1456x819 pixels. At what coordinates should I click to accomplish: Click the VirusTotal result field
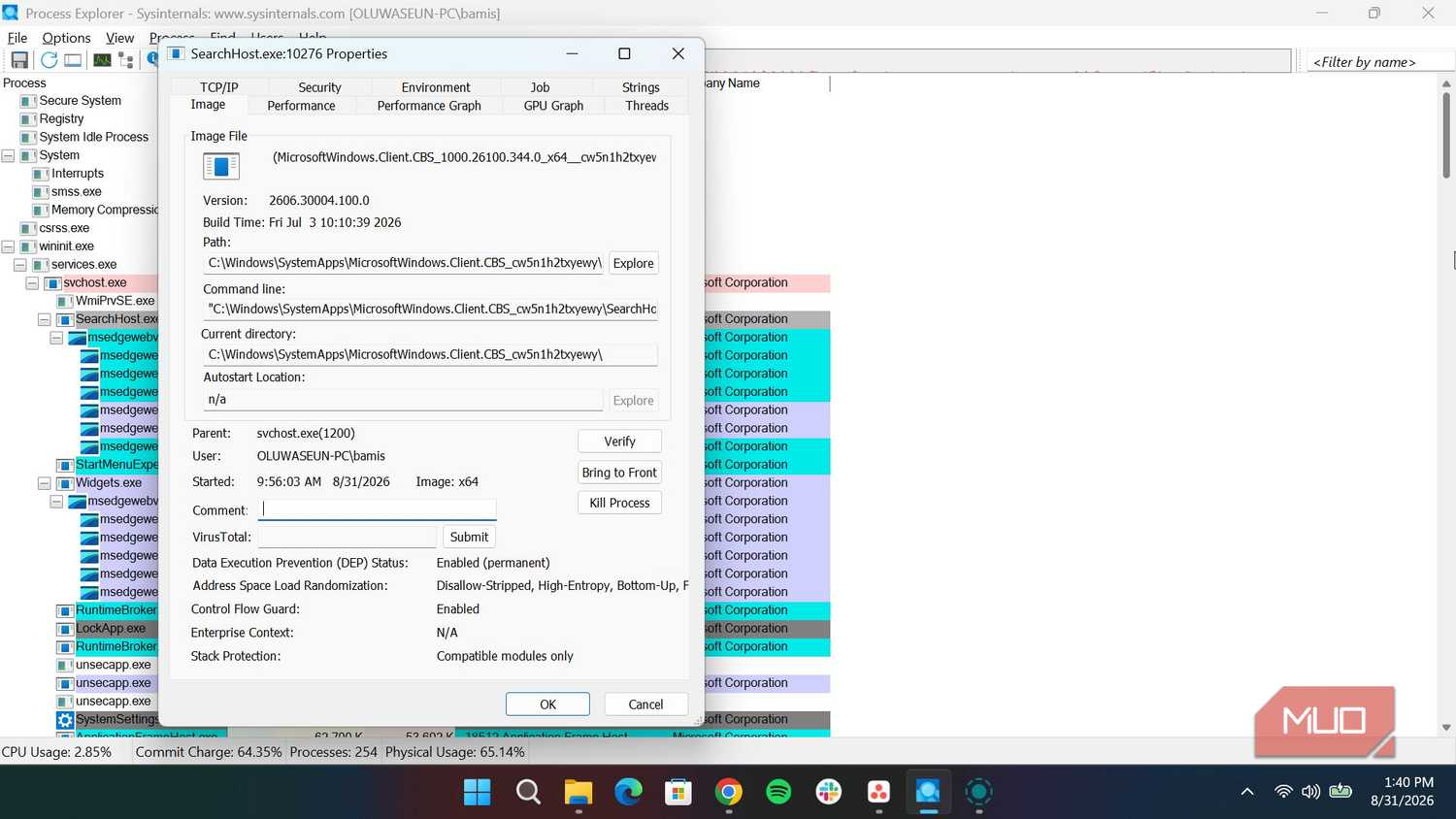click(347, 537)
